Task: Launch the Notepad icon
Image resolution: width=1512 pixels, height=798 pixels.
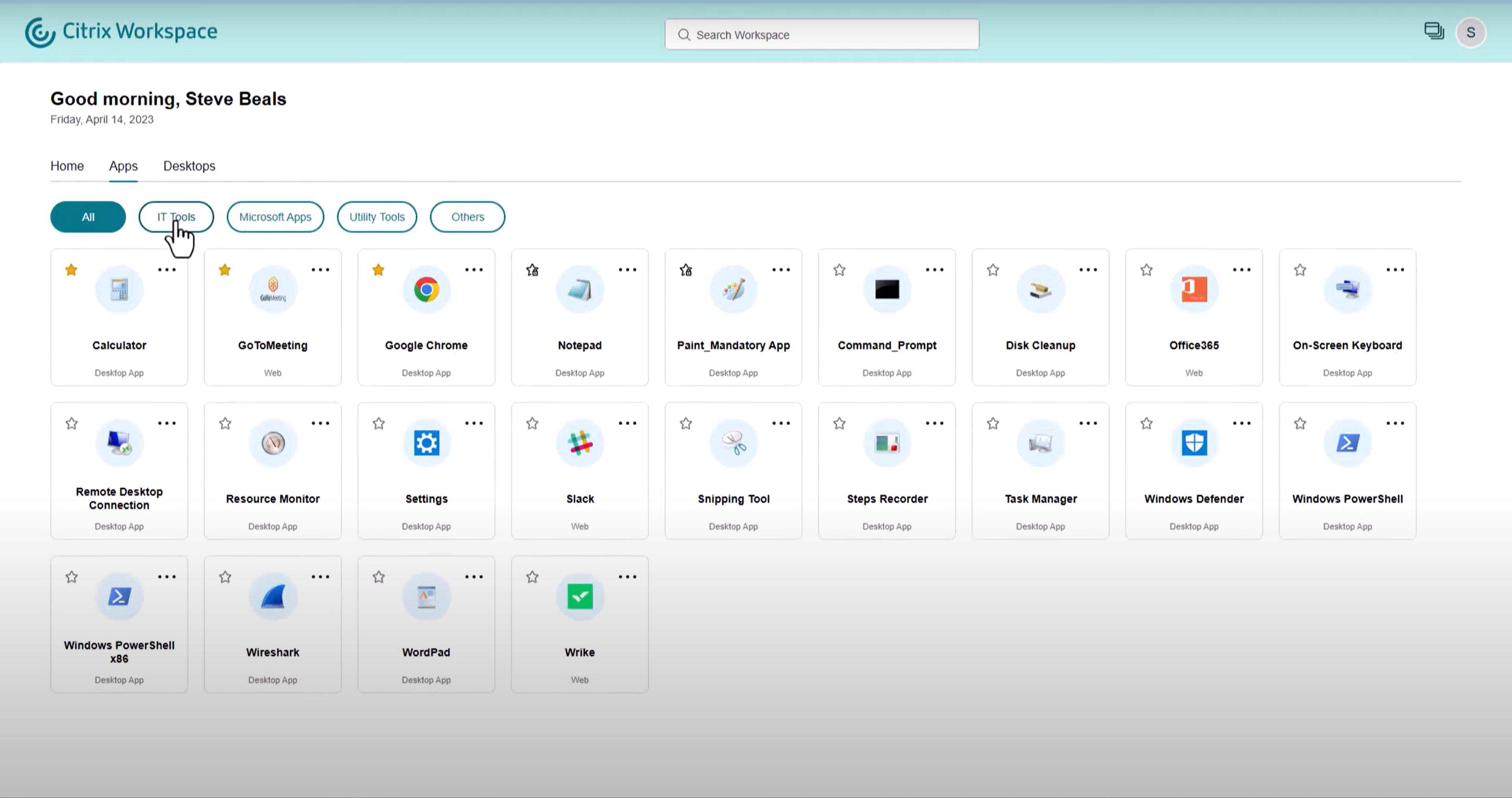Action: [x=580, y=289]
